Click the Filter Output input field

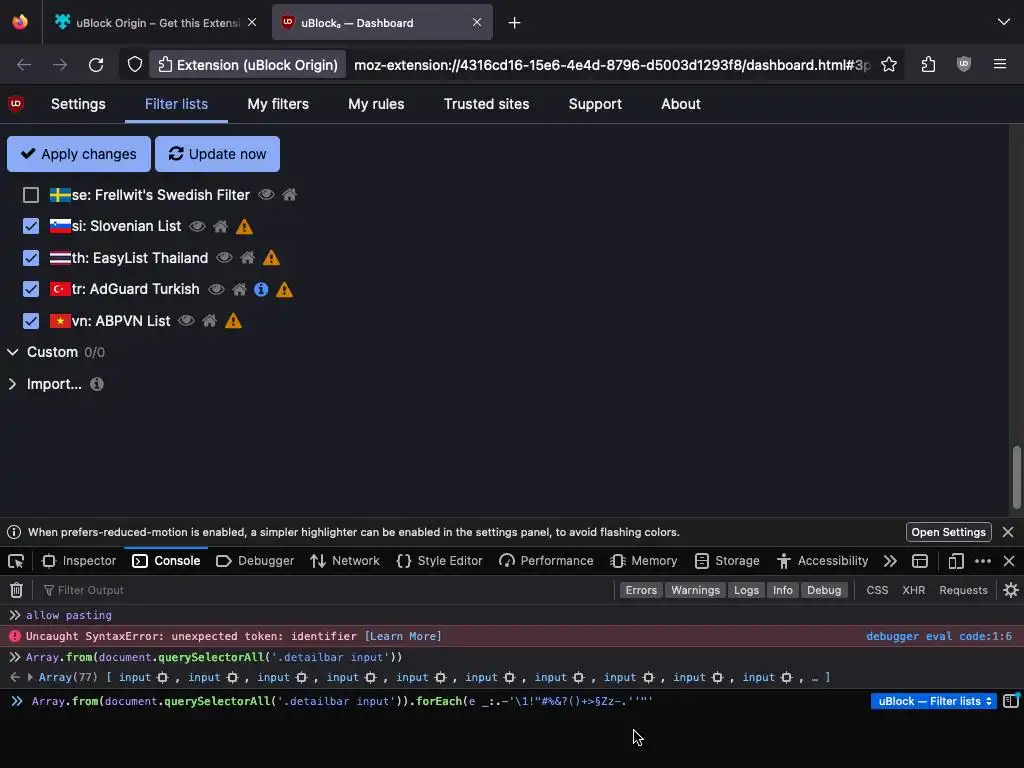(327, 590)
